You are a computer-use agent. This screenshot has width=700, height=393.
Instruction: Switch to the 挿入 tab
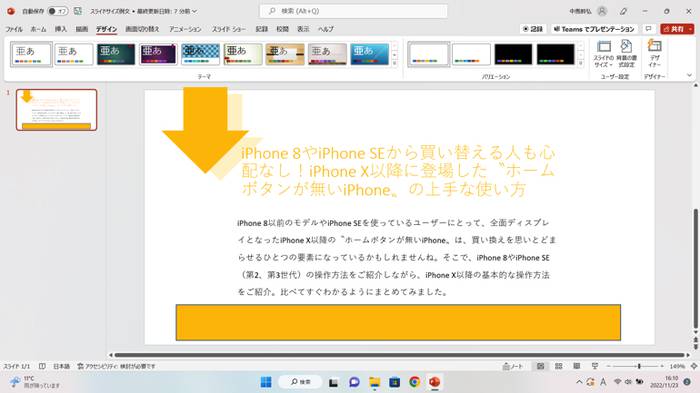61,29
